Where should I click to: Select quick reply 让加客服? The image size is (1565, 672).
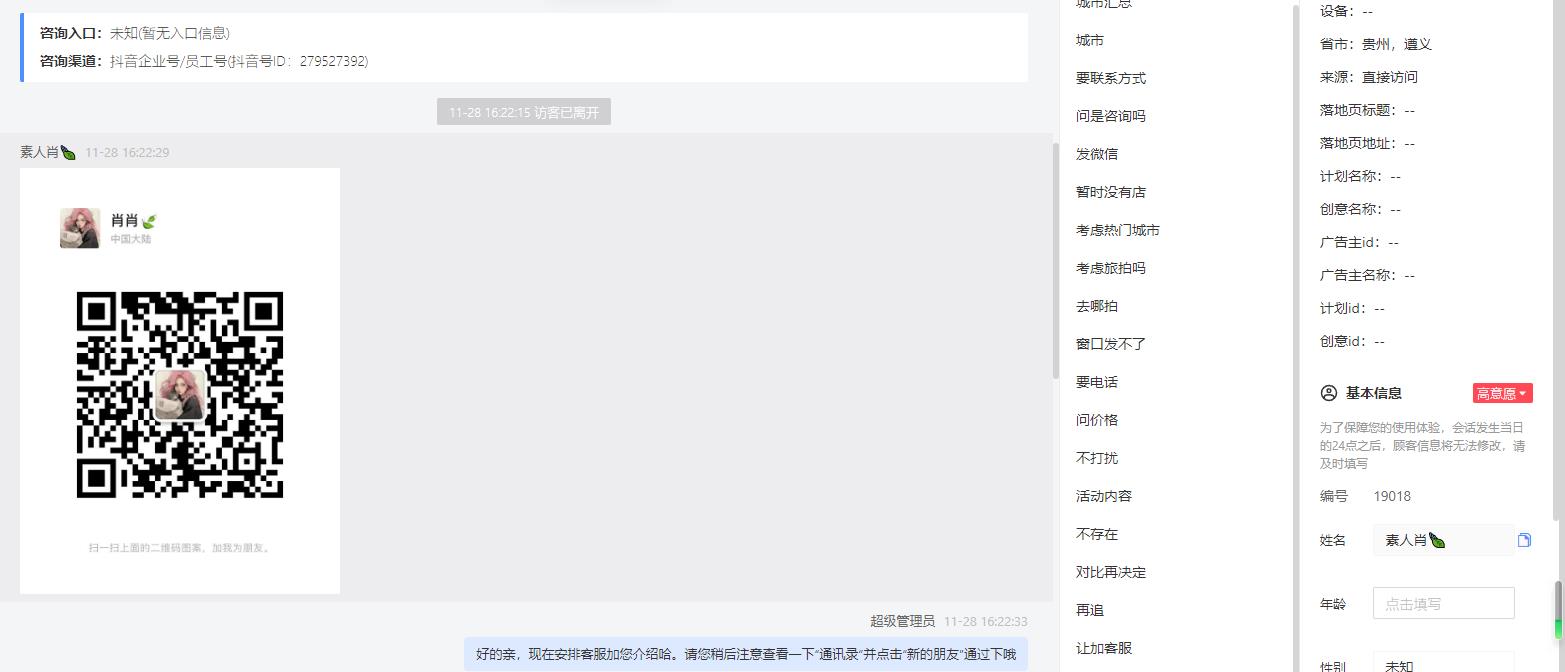[x=1104, y=648]
